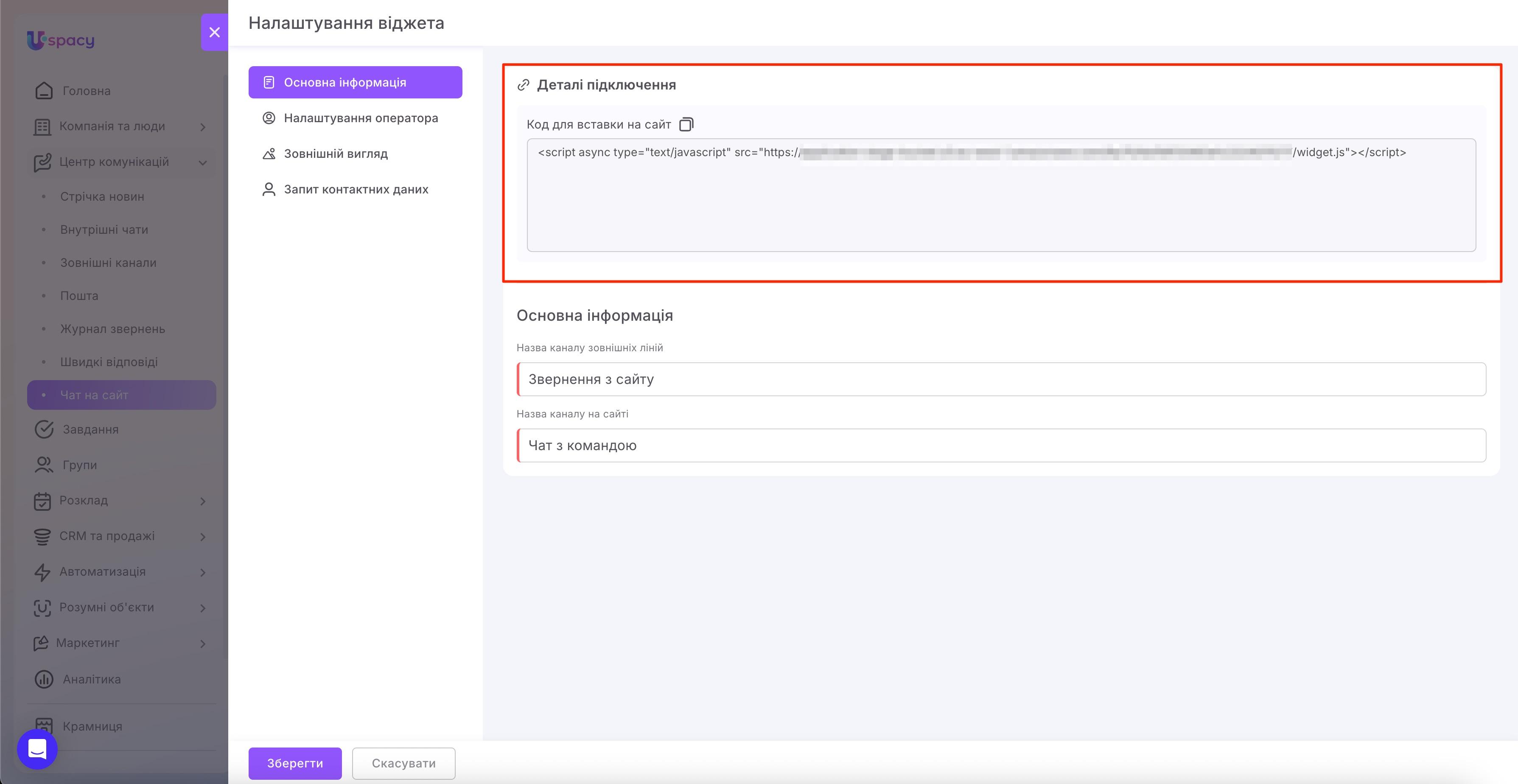Image resolution: width=1518 pixels, height=784 pixels.
Task: Save widget settings with Зберегти
Action: (x=295, y=763)
